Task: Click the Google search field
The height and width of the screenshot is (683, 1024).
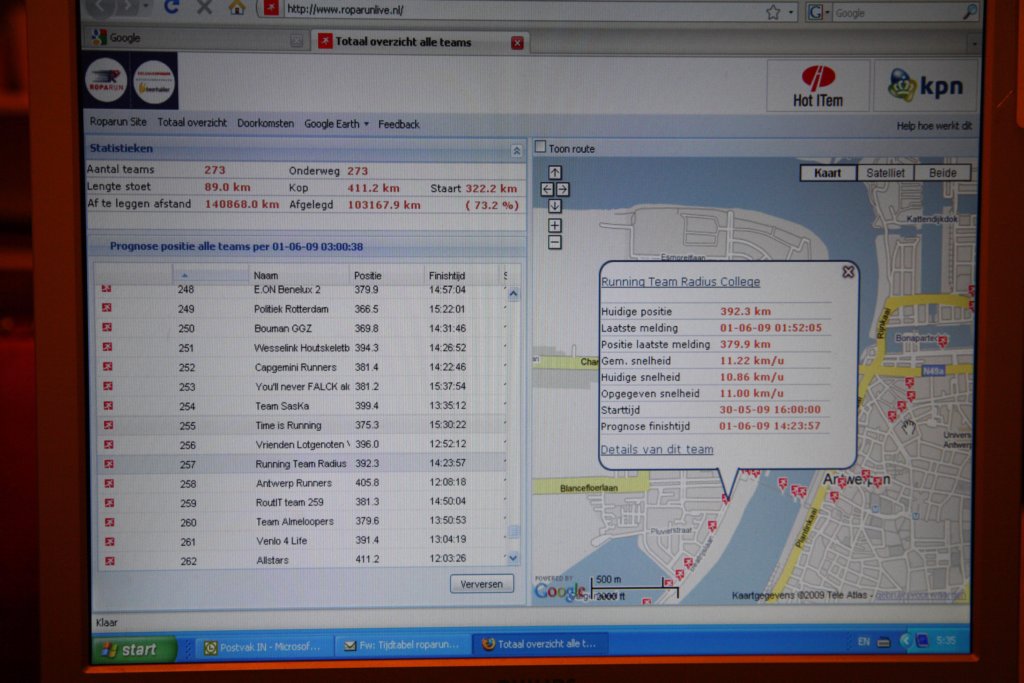Action: [x=897, y=12]
